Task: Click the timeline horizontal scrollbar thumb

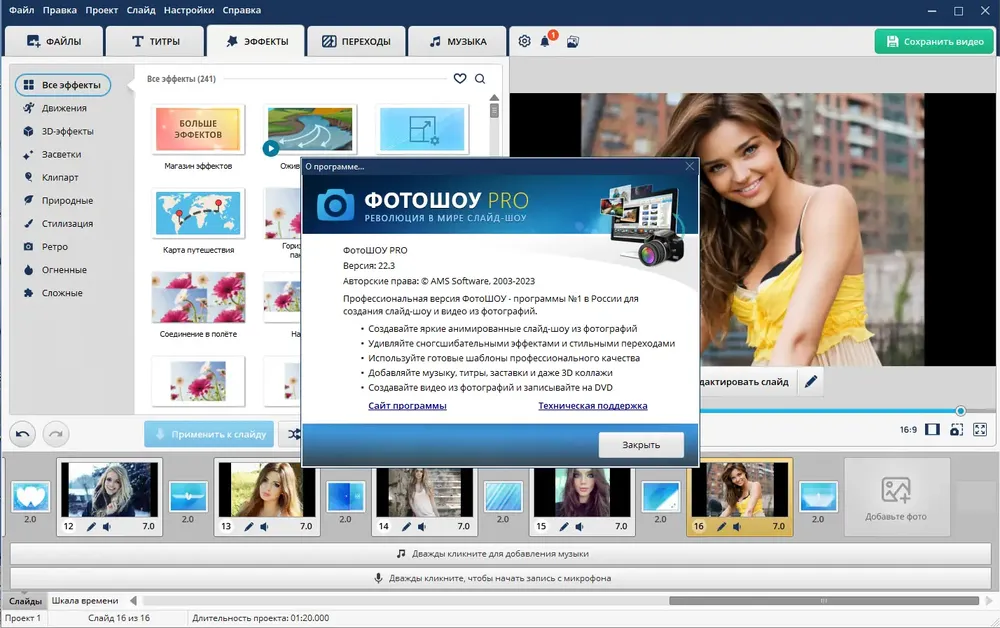Action: (x=823, y=601)
